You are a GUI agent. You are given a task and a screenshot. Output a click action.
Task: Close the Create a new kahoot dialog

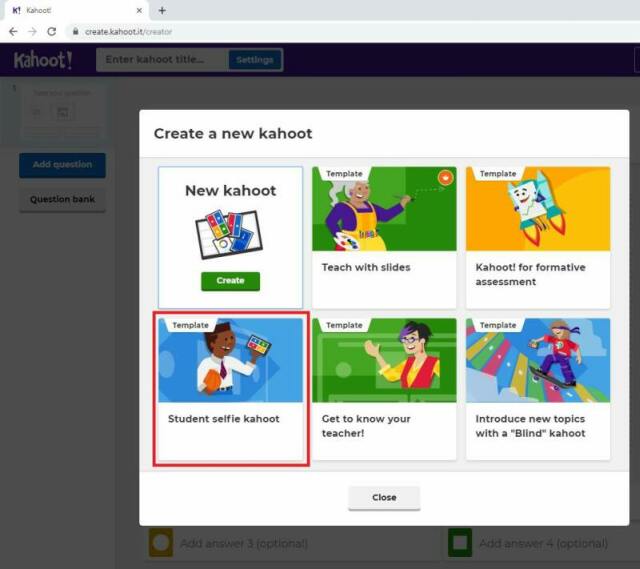[x=384, y=497]
